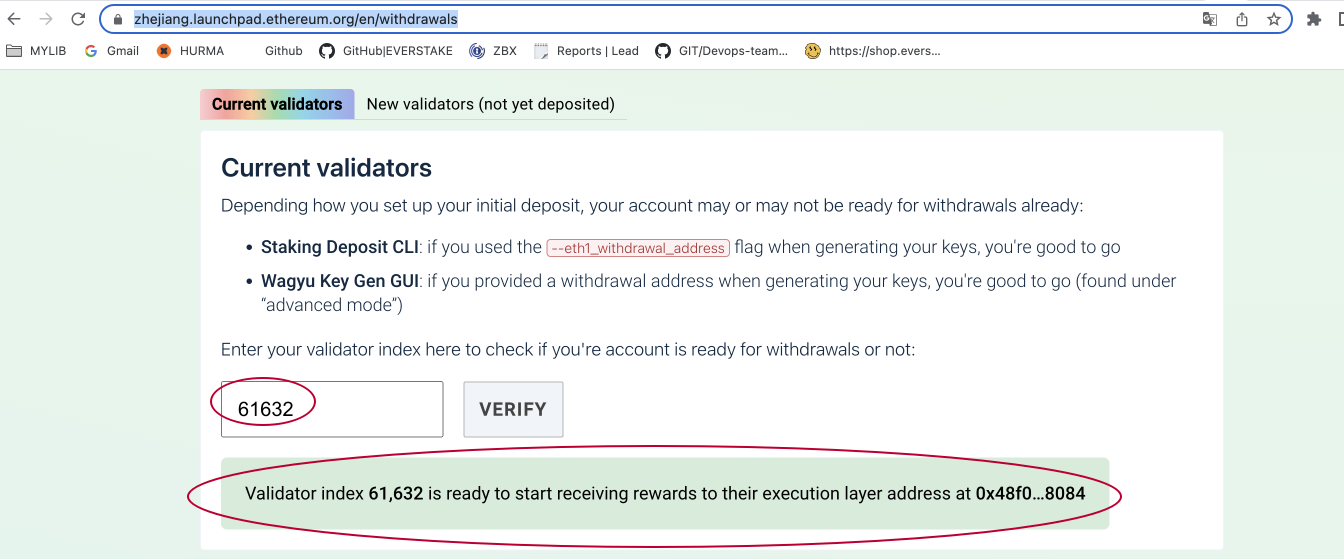This screenshot has width=1344, height=559.
Task: Switch to the Current validators tab
Action: 277,104
